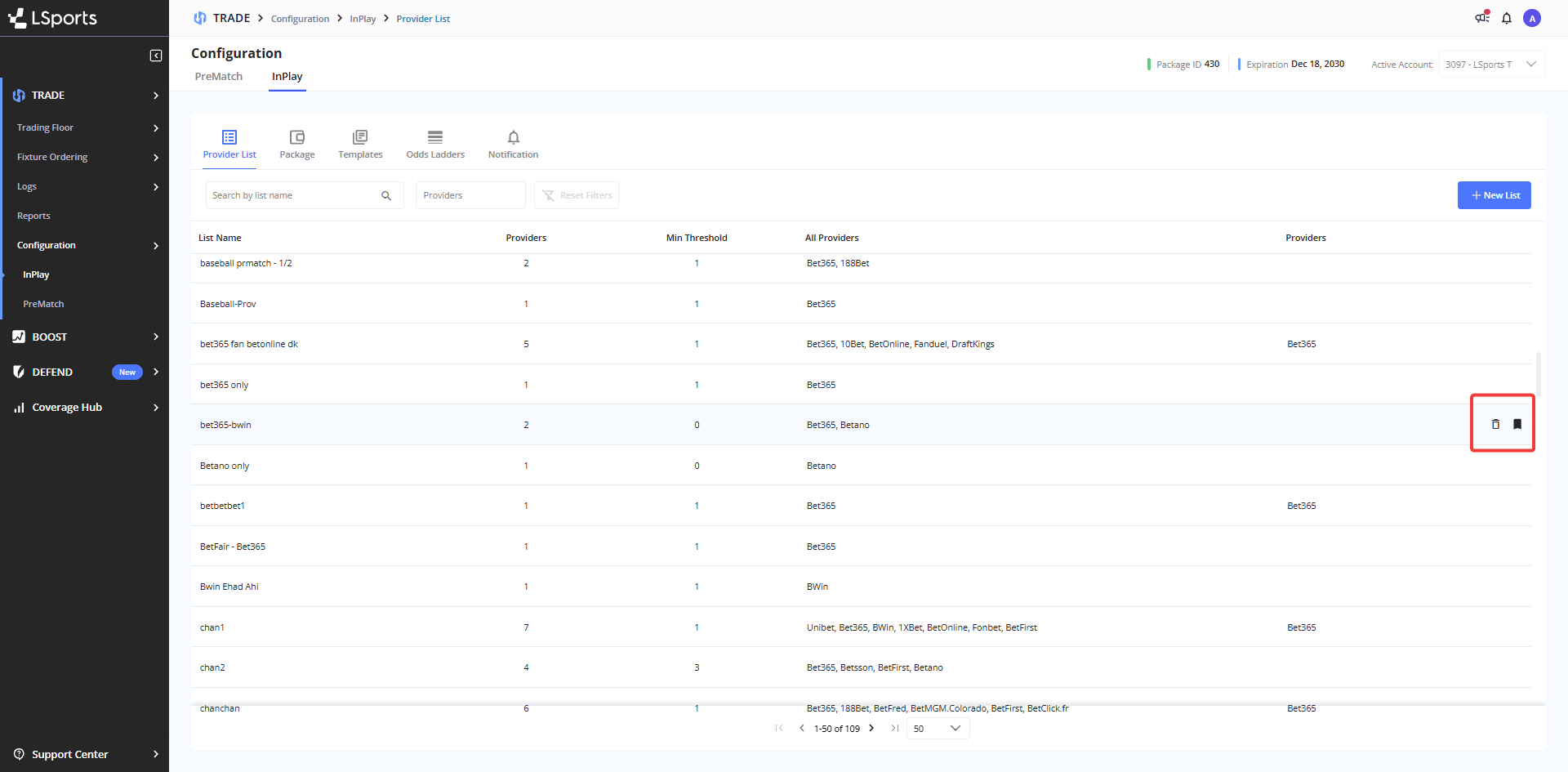This screenshot has height=772, width=1568.
Task: Open the Odds Ladders section
Action: coord(435,145)
